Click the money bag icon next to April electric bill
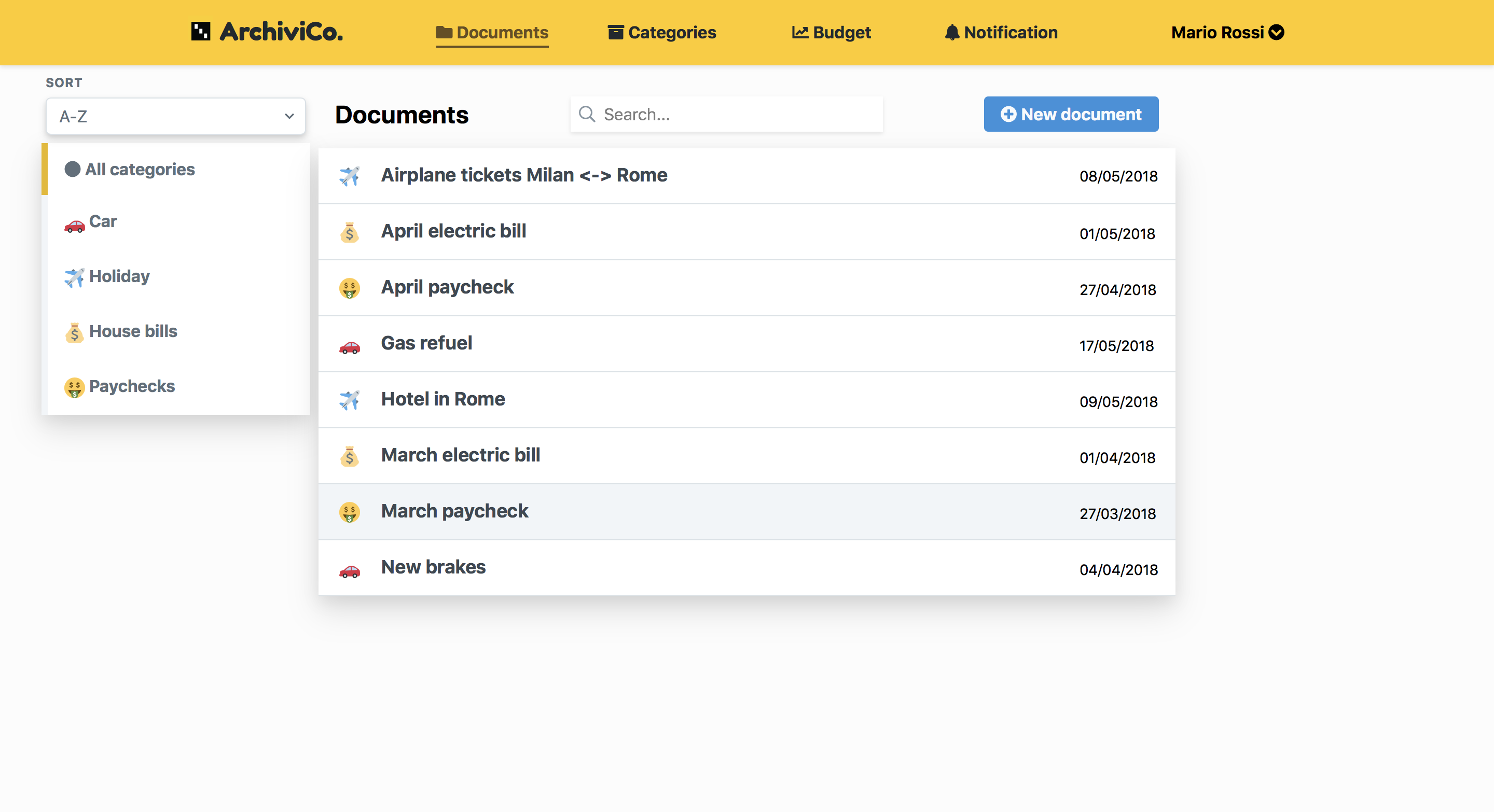The height and width of the screenshot is (812, 1494). pyautogui.click(x=349, y=232)
